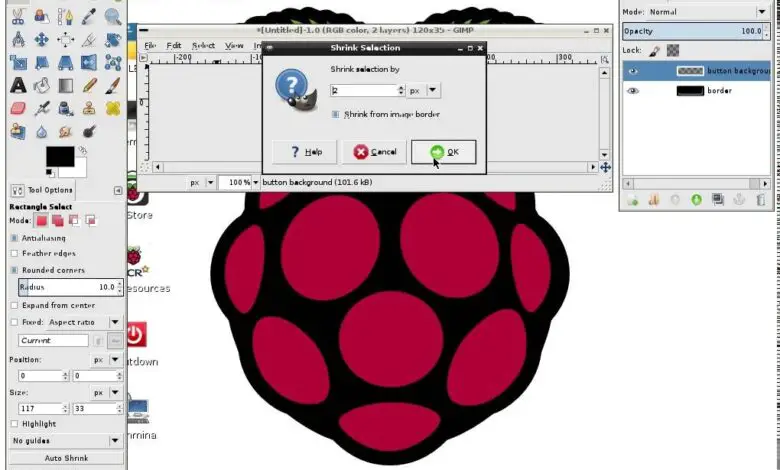
Task: Select the Perspective tool
Action: tap(66, 63)
